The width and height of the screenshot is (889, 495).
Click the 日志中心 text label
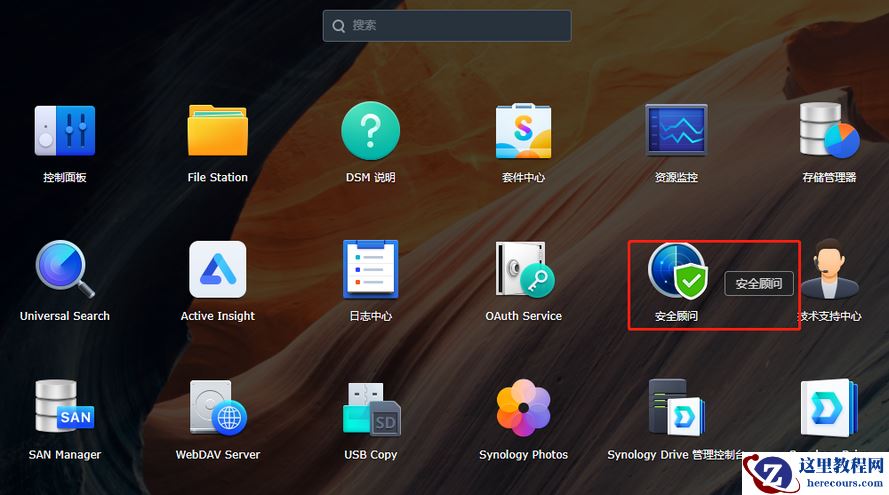370,316
